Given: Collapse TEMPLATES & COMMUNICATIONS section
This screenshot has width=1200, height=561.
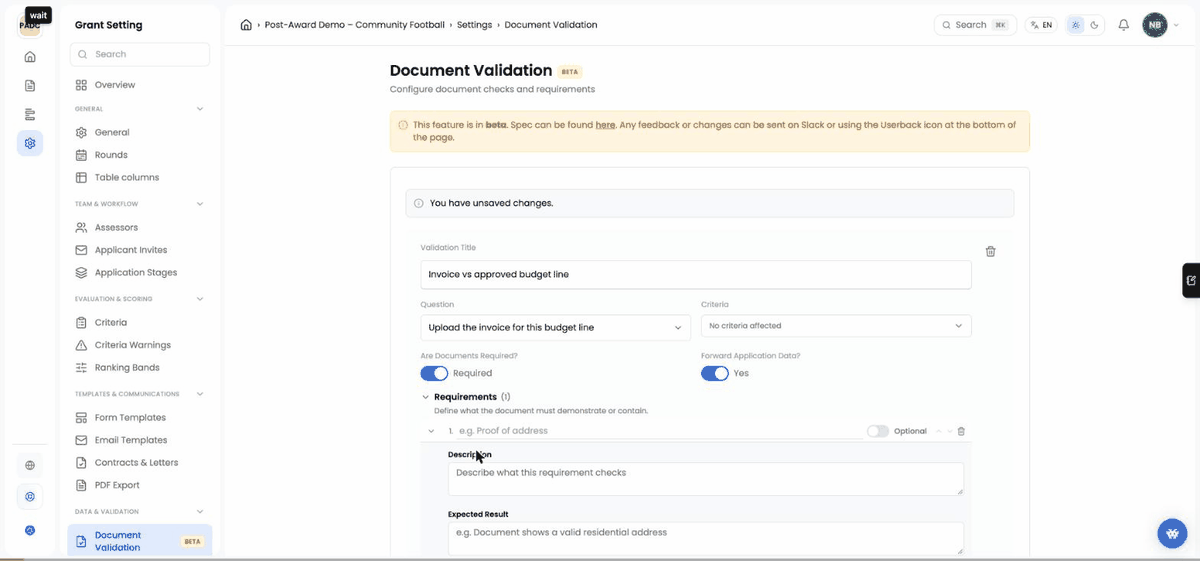Looking at the screenshot, I should 200,394.
